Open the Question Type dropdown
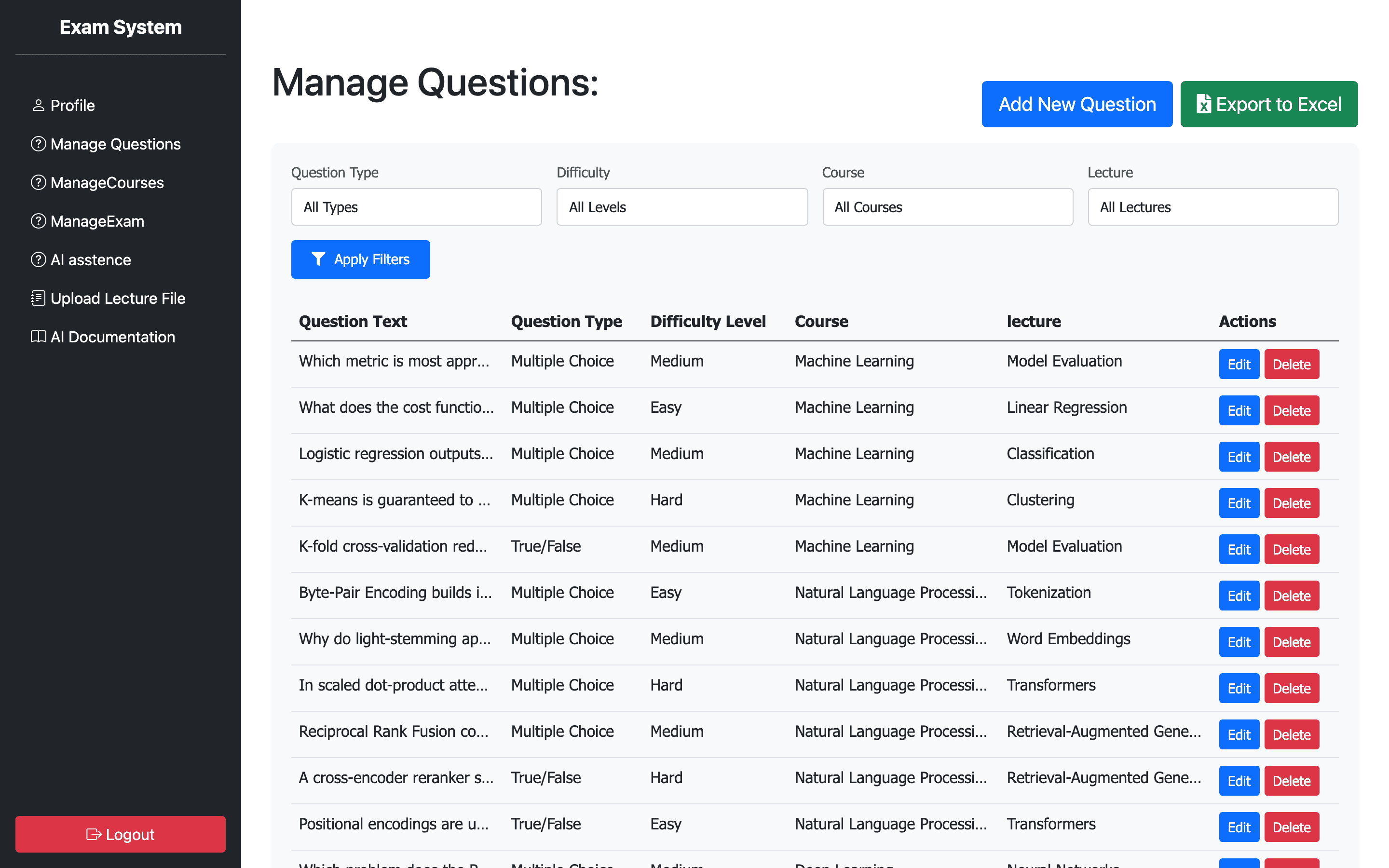Viewport: 1389px width, 868px height. pos(416,207)
